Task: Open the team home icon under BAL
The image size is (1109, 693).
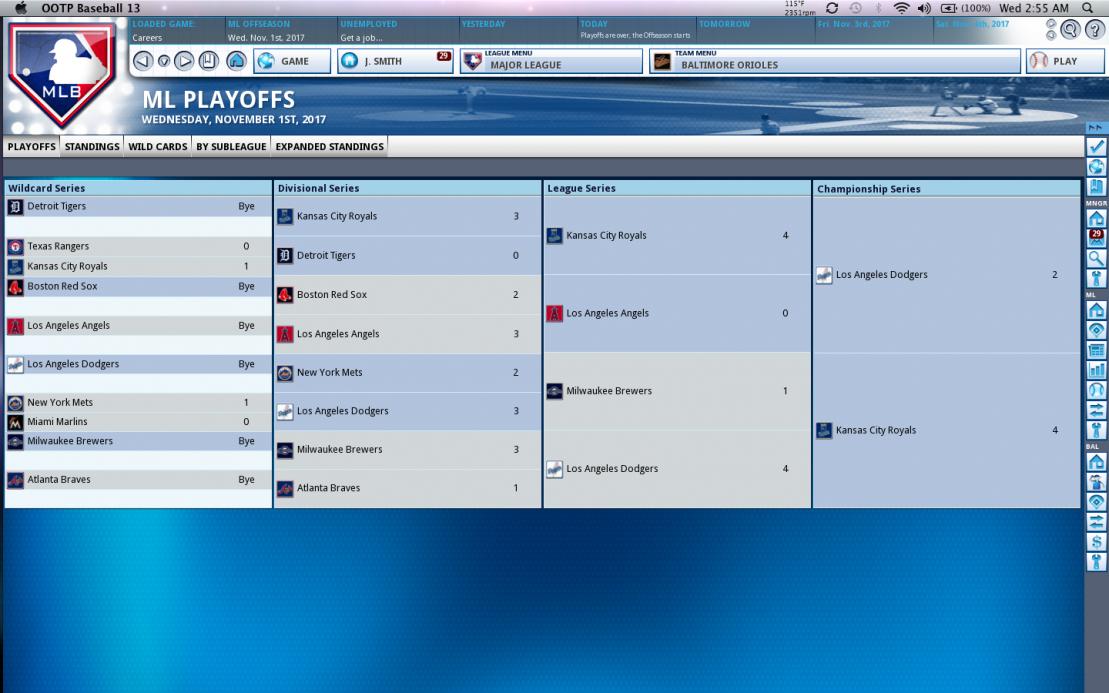Action: pos(1096,462)
